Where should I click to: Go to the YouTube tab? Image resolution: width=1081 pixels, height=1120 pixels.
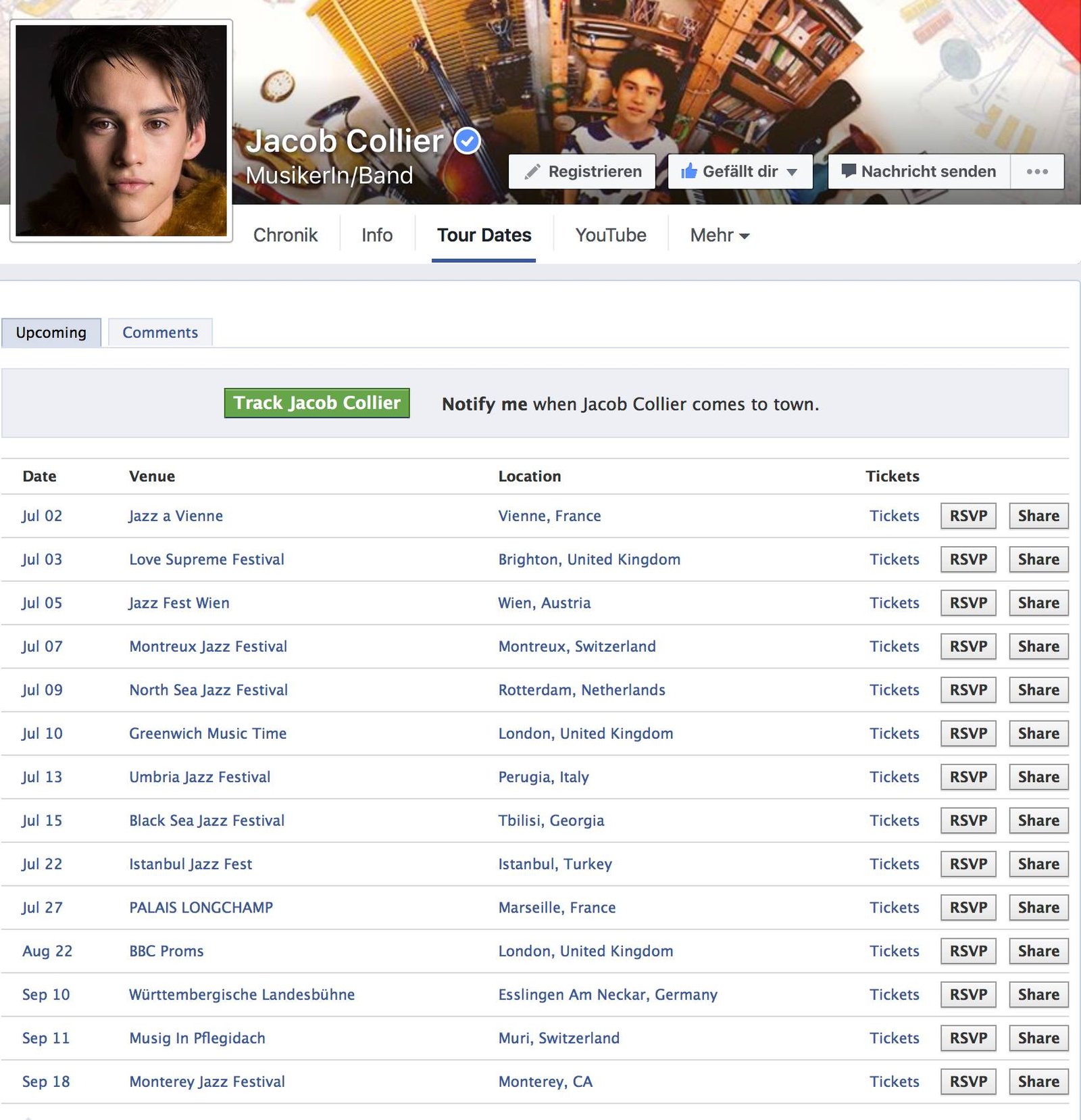tap(611, 235)
